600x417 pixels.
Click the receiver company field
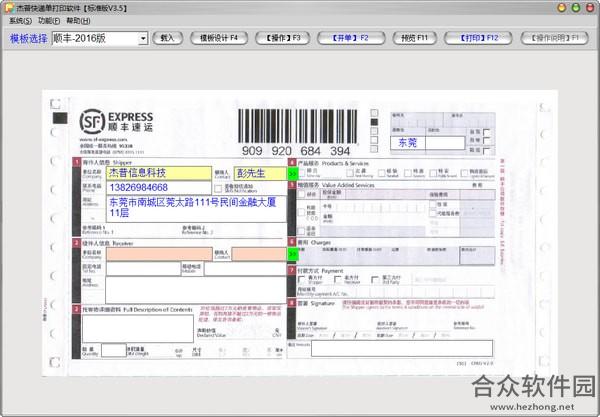[x=159, y=254]
